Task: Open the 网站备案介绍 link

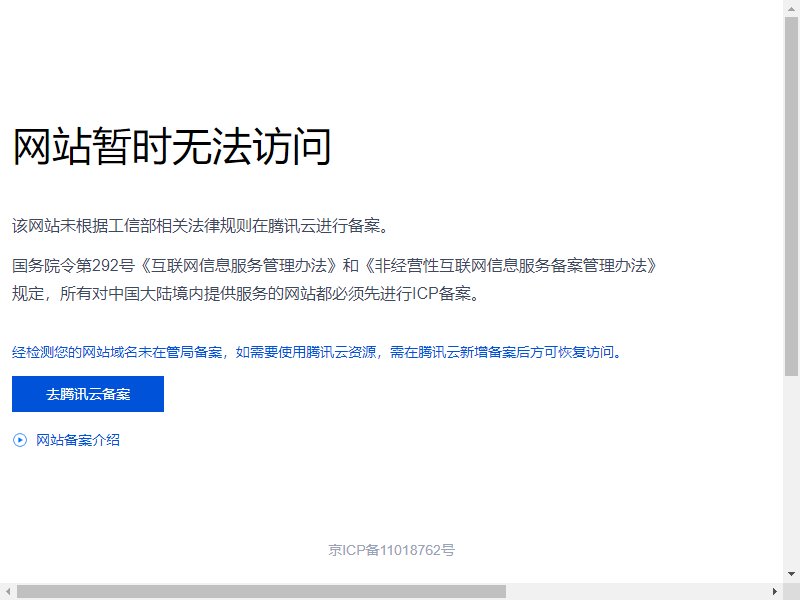Action: 78,440
